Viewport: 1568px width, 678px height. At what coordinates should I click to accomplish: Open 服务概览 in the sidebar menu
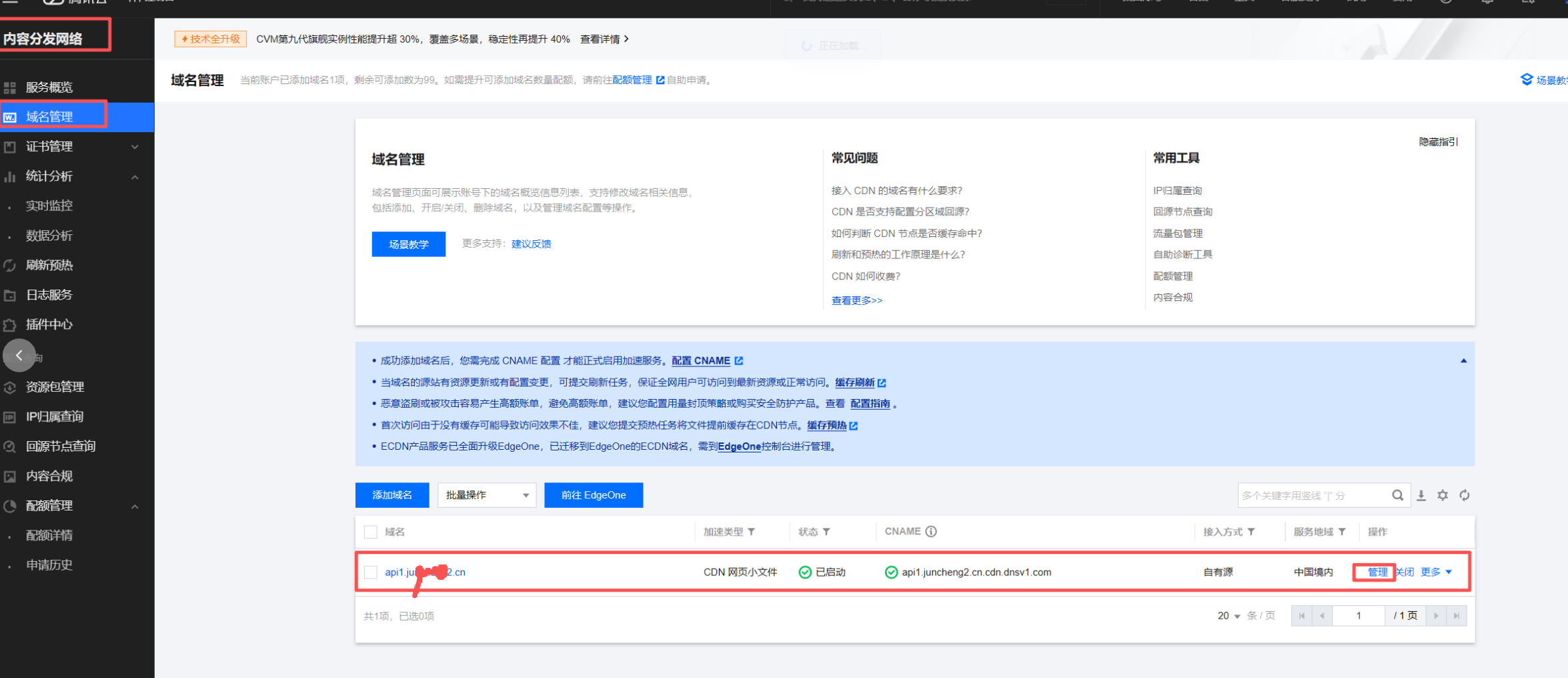tap(49, 87)
